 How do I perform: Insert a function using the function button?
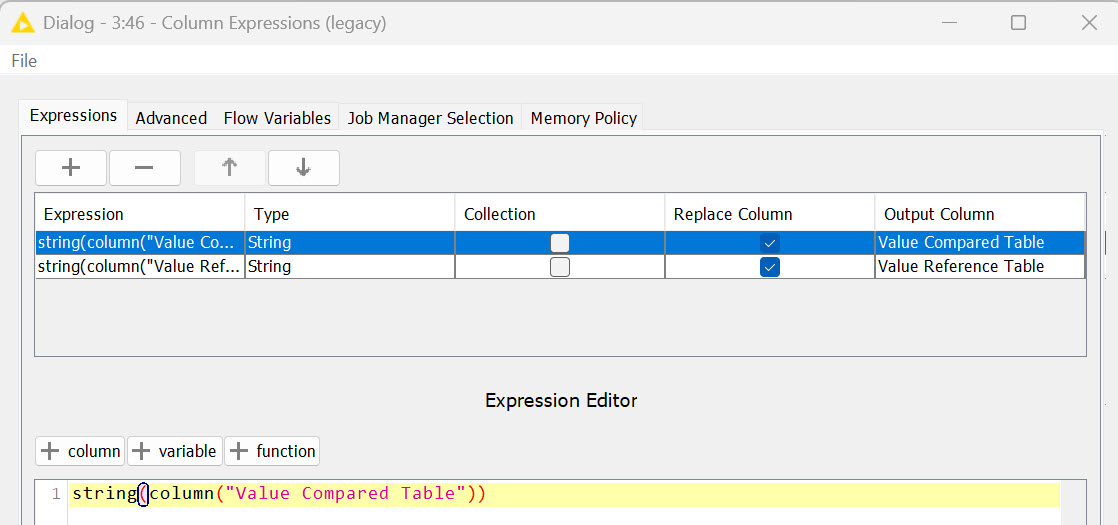pyautogui.click(x=272, y=451)
